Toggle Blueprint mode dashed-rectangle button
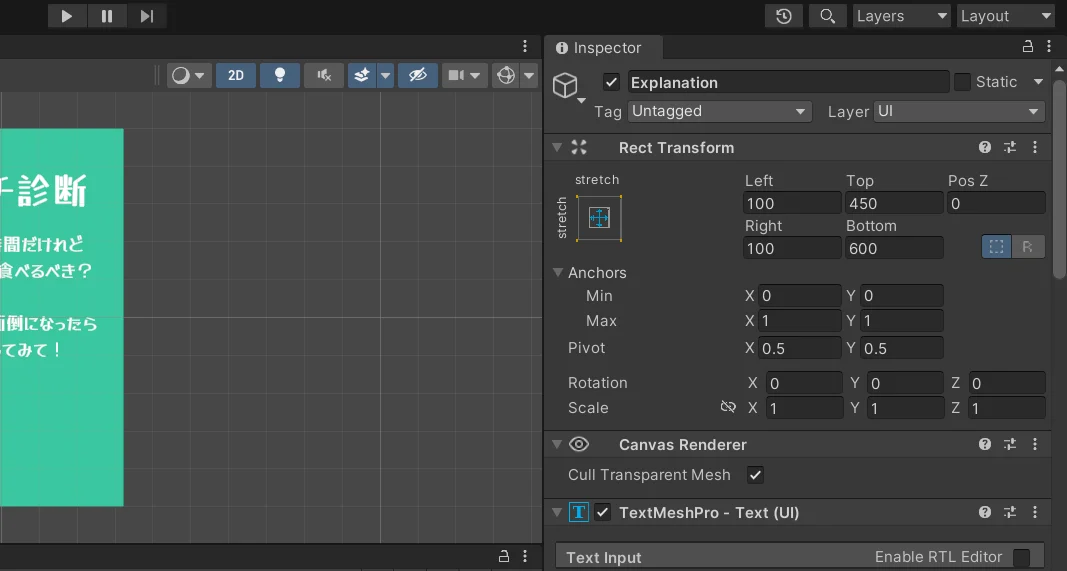Image resolution: width=1067 pixels, height=571 pixels. point(996,246)
